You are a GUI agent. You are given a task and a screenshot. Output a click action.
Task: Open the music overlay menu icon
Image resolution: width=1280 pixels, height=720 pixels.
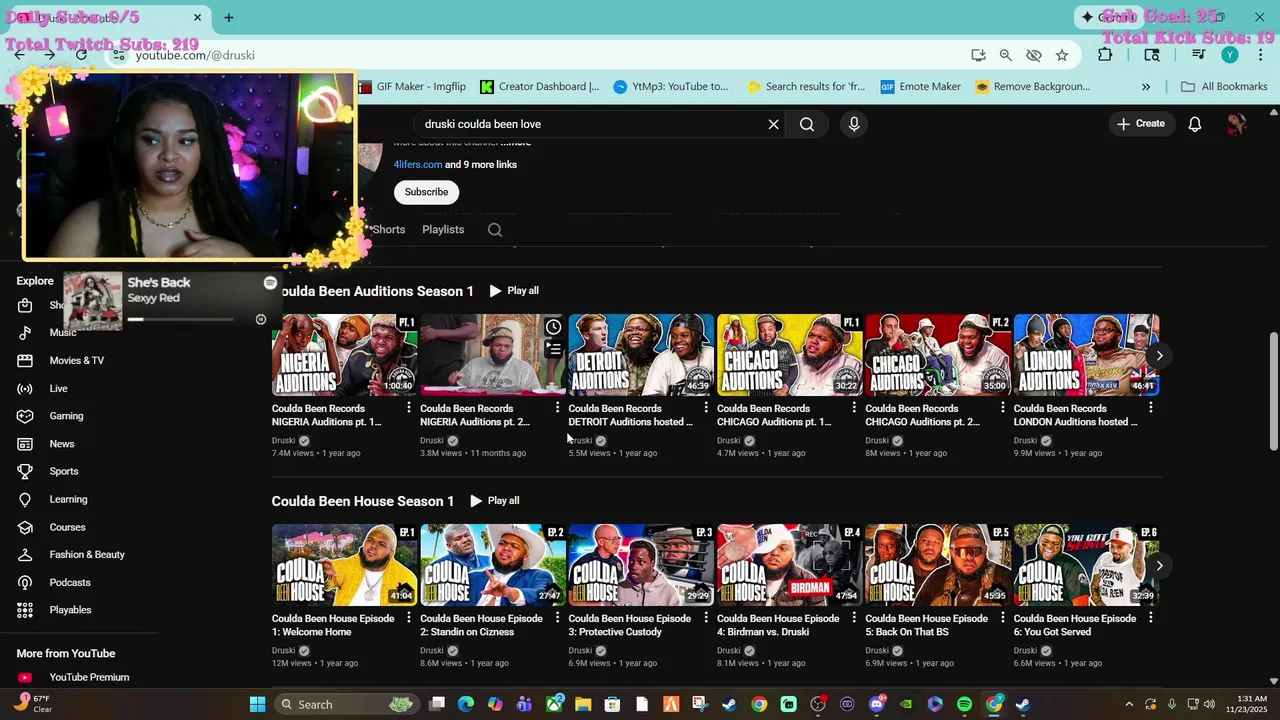coord(270,283)
